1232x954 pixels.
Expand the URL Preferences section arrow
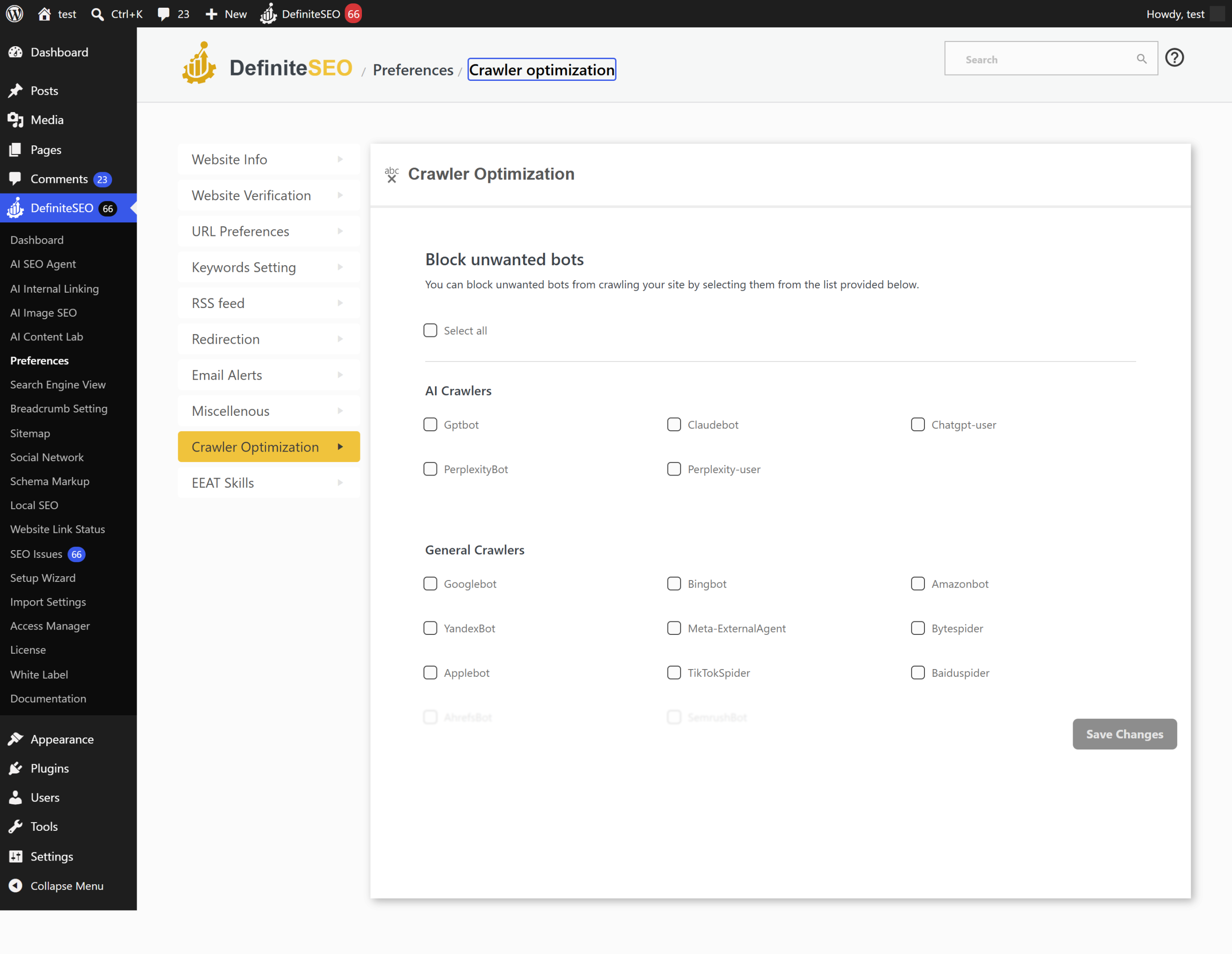tap(340, 232)
